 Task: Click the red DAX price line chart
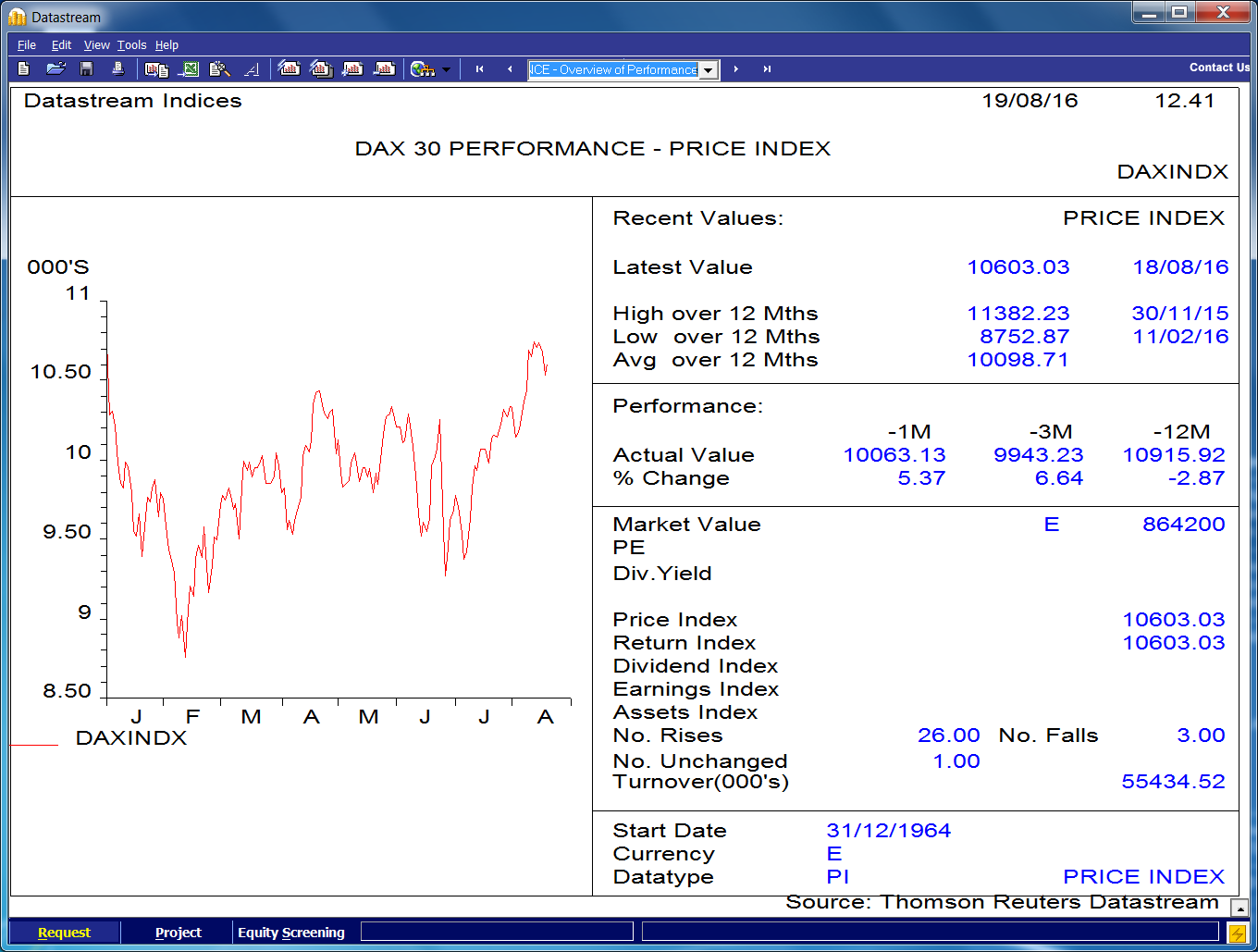[326, 500]
